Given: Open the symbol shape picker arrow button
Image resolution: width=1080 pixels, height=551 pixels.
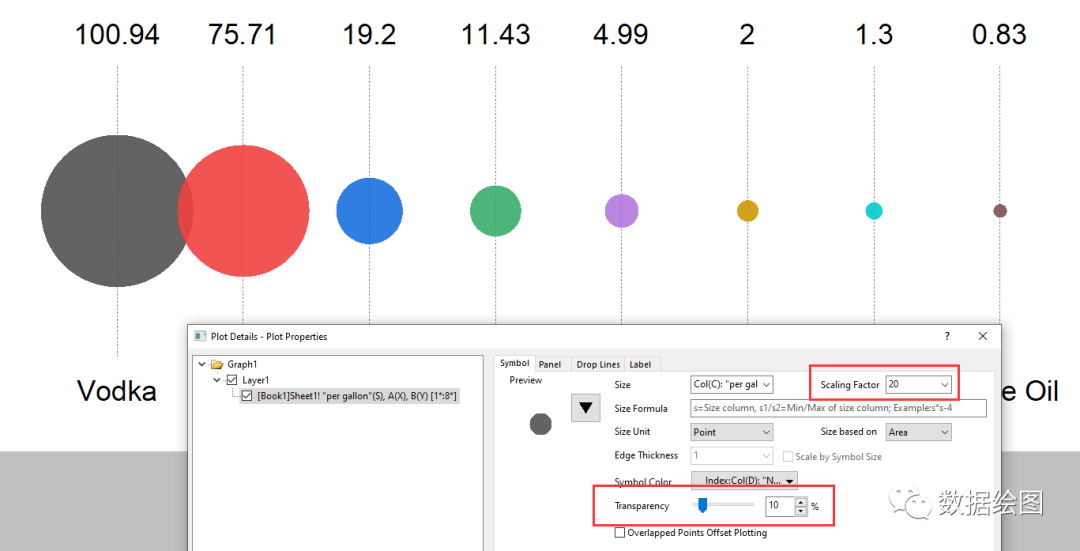Looking at the screenshot, I should [x=585, y=408].
